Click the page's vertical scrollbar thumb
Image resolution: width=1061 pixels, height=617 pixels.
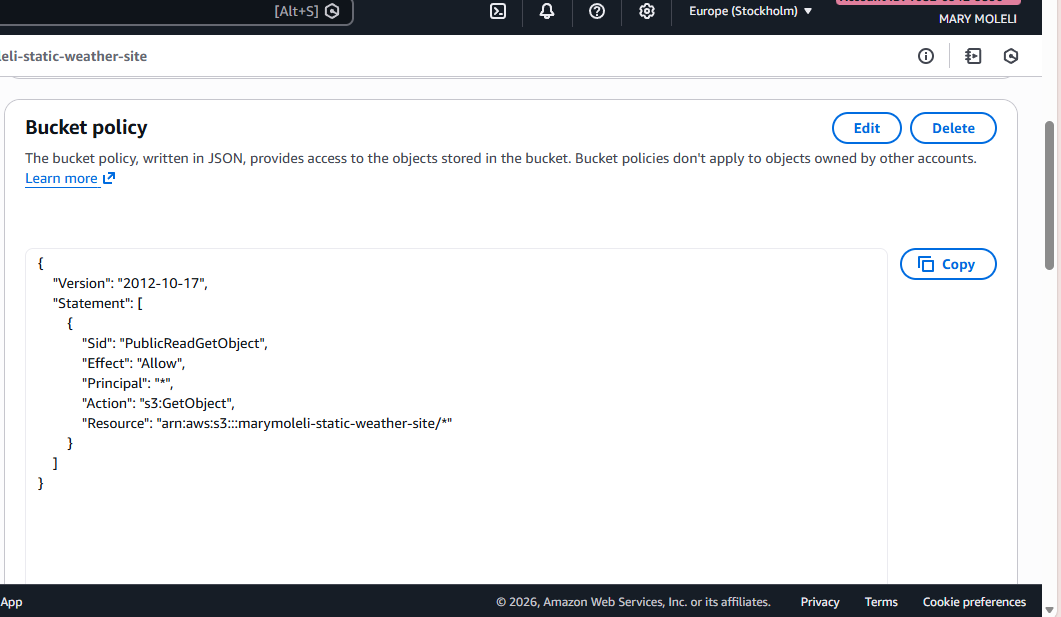pyautogui.click(x=1049, y=195)
